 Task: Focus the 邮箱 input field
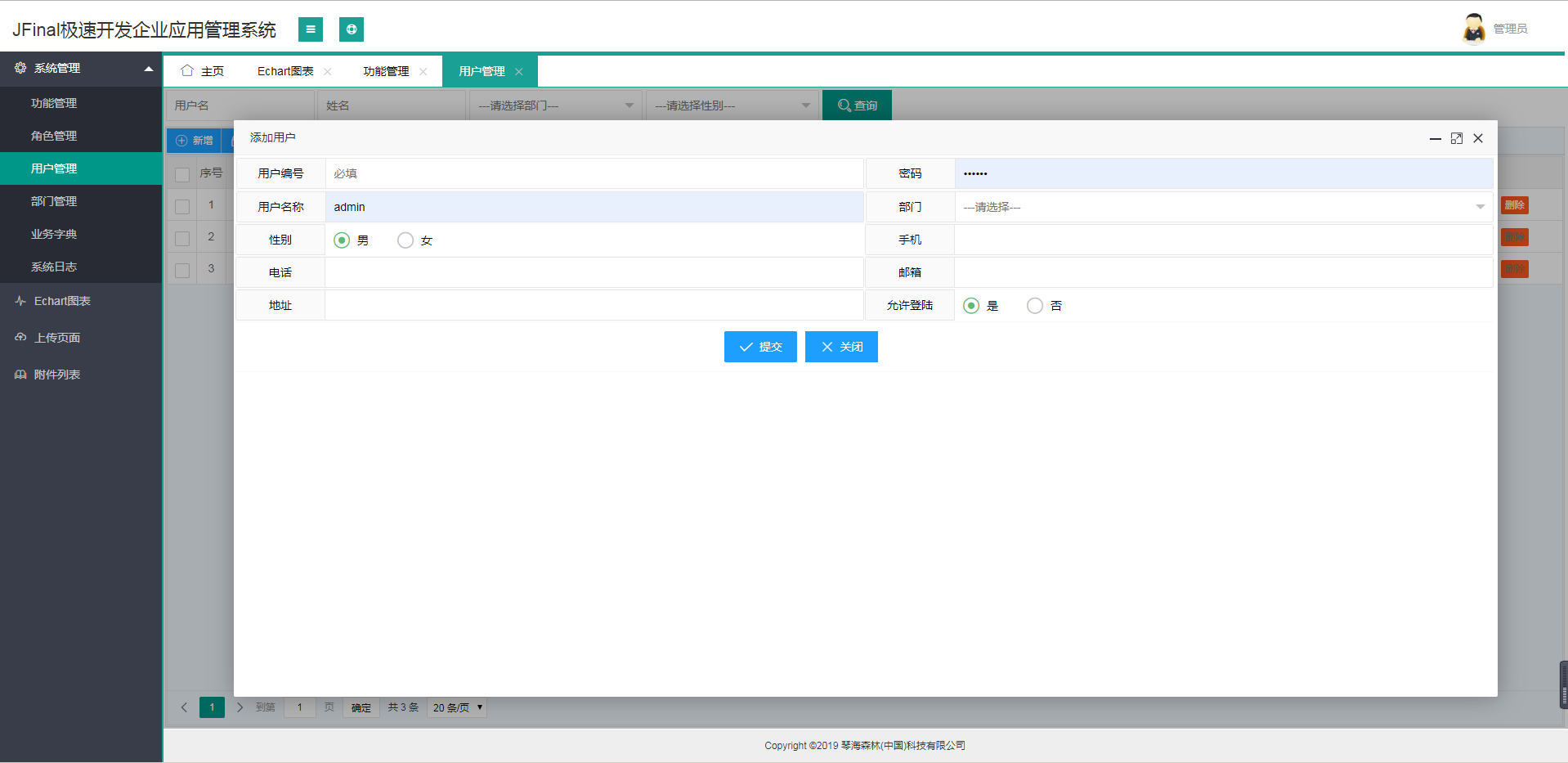[x=1224, y=272]
